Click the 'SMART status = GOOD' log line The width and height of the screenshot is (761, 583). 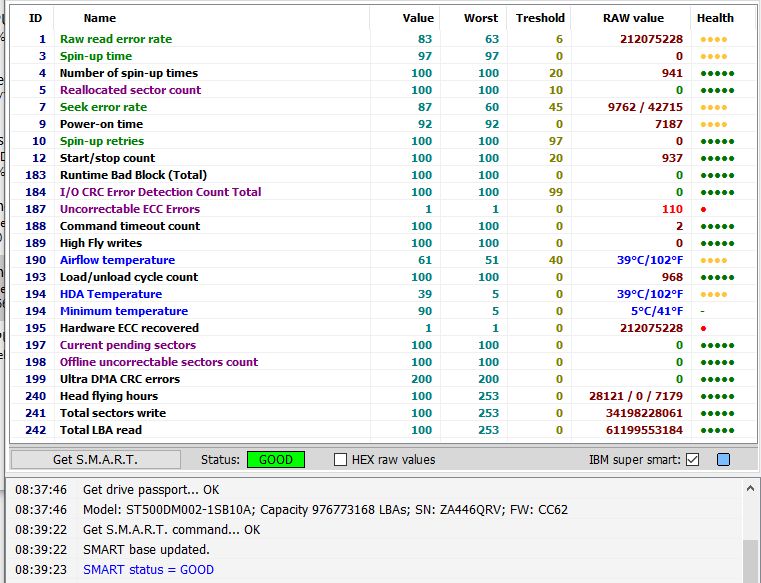pos(148,569)
